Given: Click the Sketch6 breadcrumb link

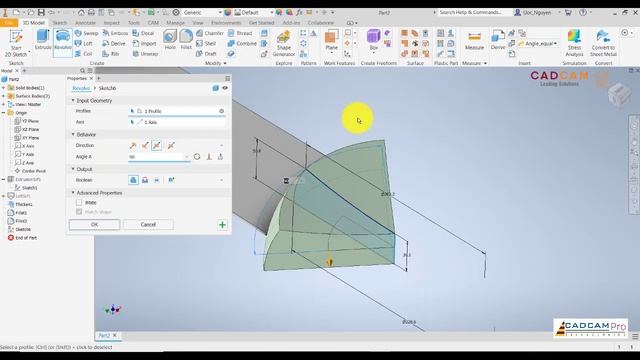Looking at the screenshot, I should click(x=107, y=88).
